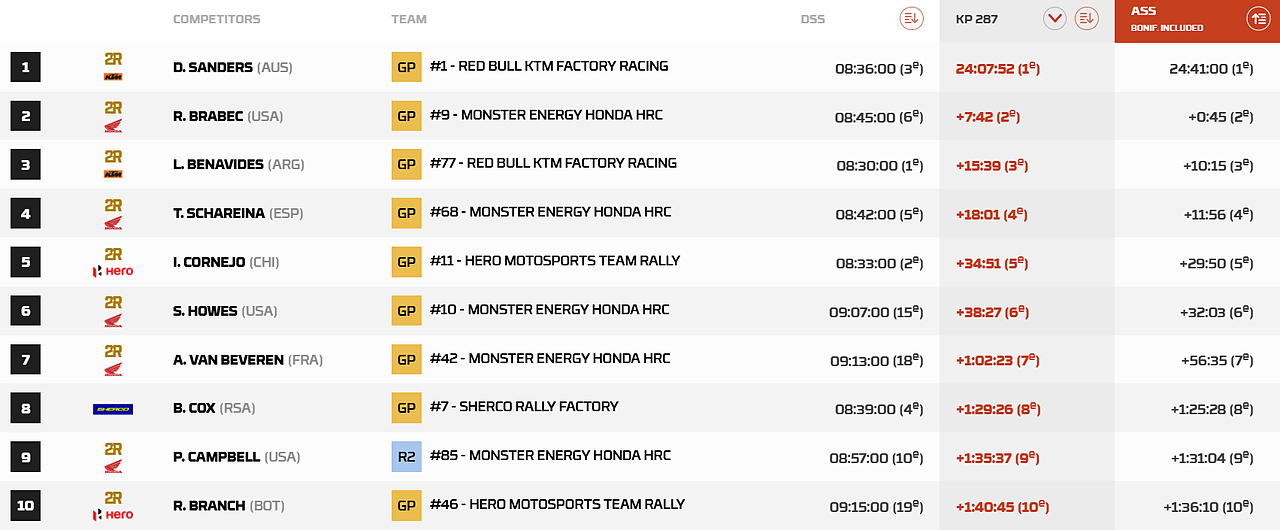Click DSS time 08:30:00 (1e)
The image size is (1280, 530).
879,165
